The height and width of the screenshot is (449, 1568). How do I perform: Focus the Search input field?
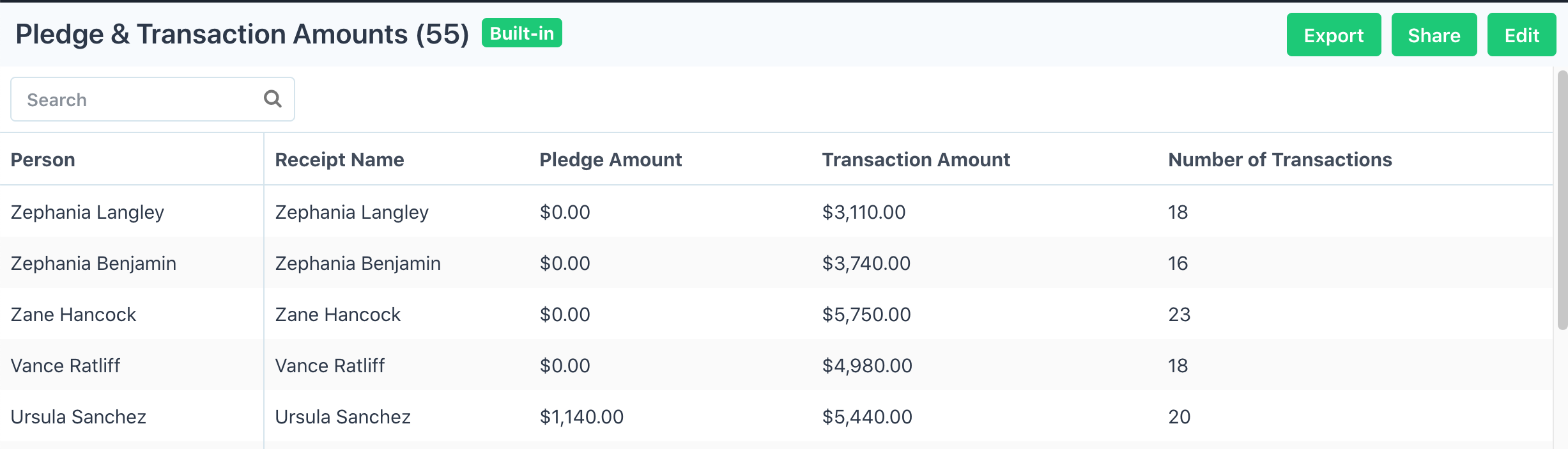tap(152, 99)
